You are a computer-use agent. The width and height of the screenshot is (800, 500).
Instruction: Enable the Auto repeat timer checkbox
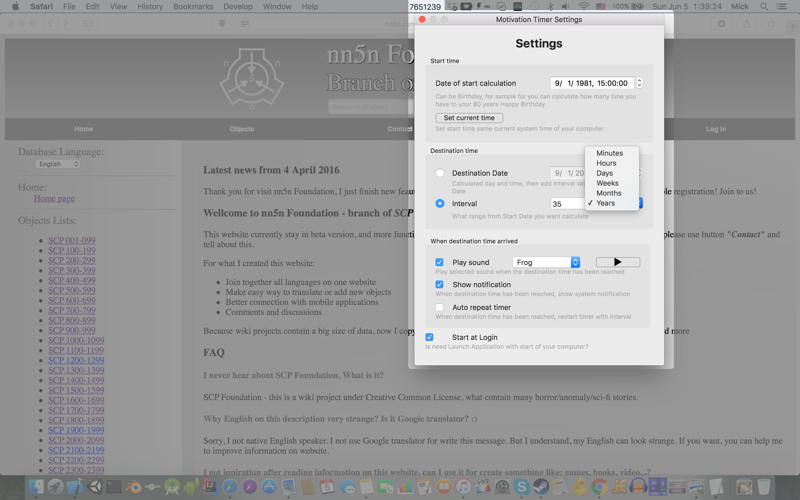[x=439, y=307]
